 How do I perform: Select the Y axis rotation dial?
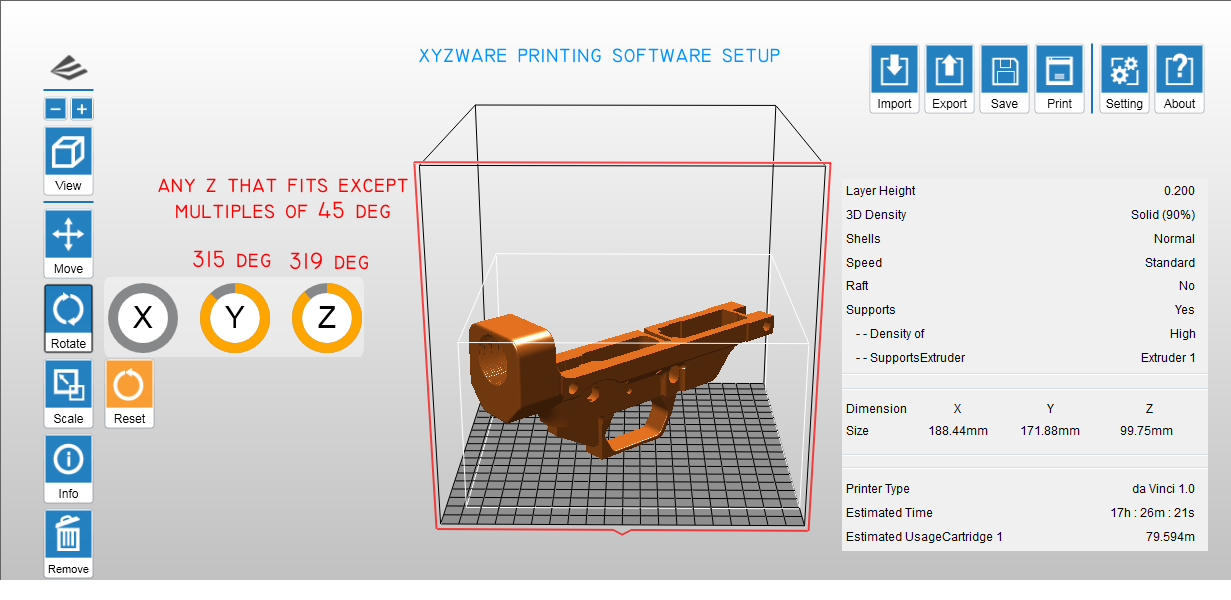(x=235, y=318)
